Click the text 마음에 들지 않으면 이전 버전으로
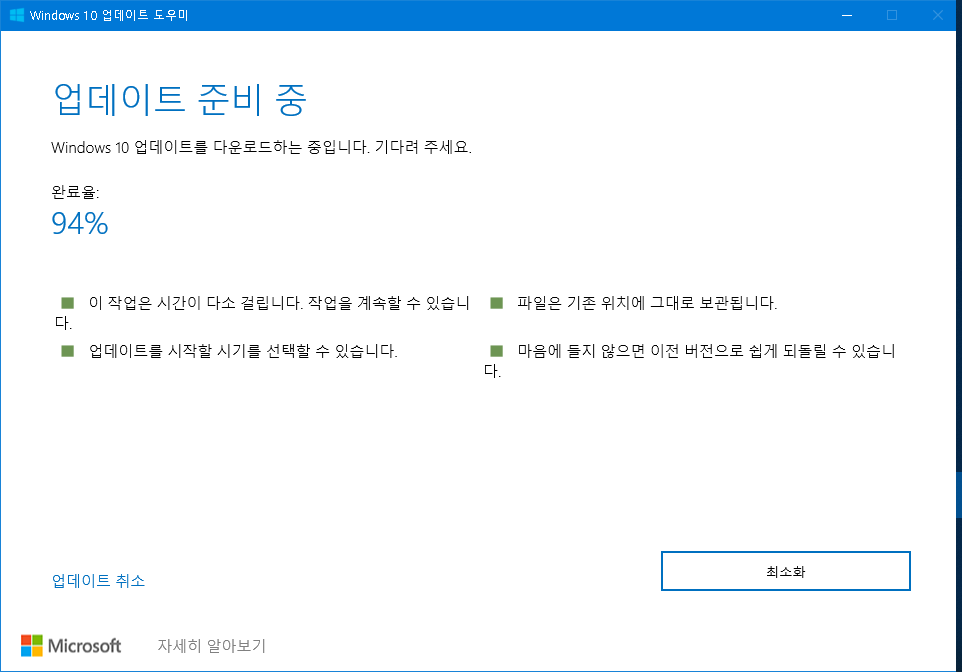 (x=631, y=351)
